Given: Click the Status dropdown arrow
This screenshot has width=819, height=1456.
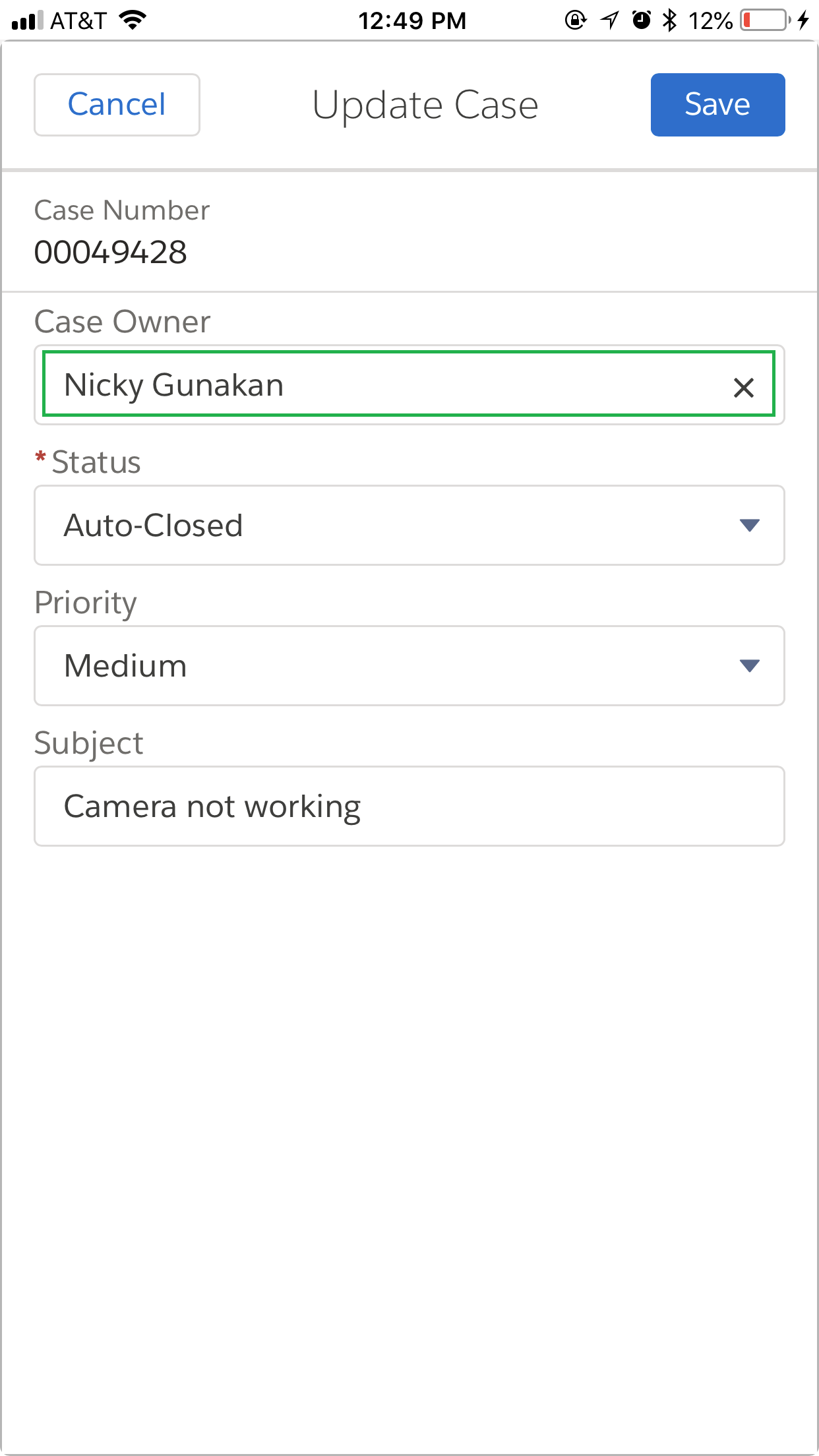Looking at the screenshot, I should click(749, 526).
